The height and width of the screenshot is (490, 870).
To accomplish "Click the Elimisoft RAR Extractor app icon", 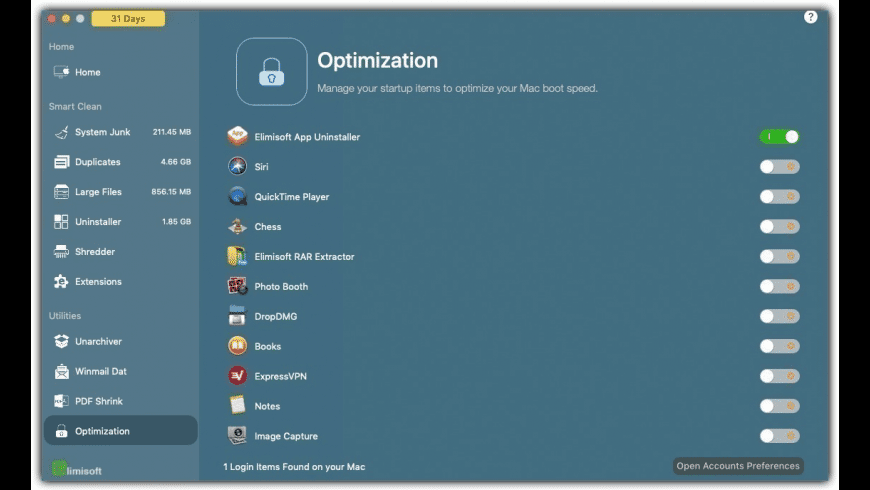I will pos(237,256).
